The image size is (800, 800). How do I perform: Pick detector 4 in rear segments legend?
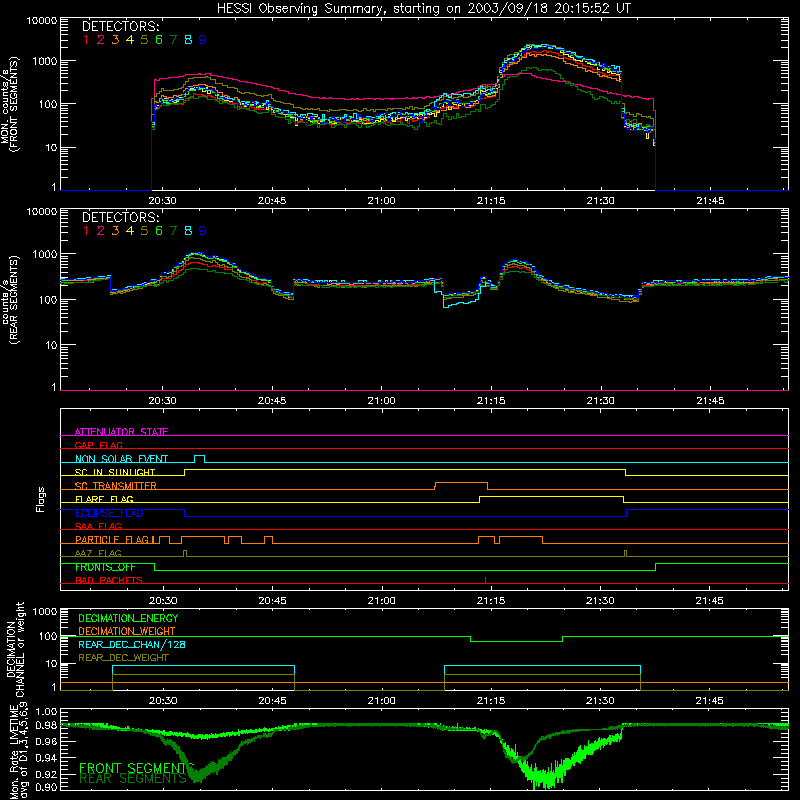pos(130,231)
